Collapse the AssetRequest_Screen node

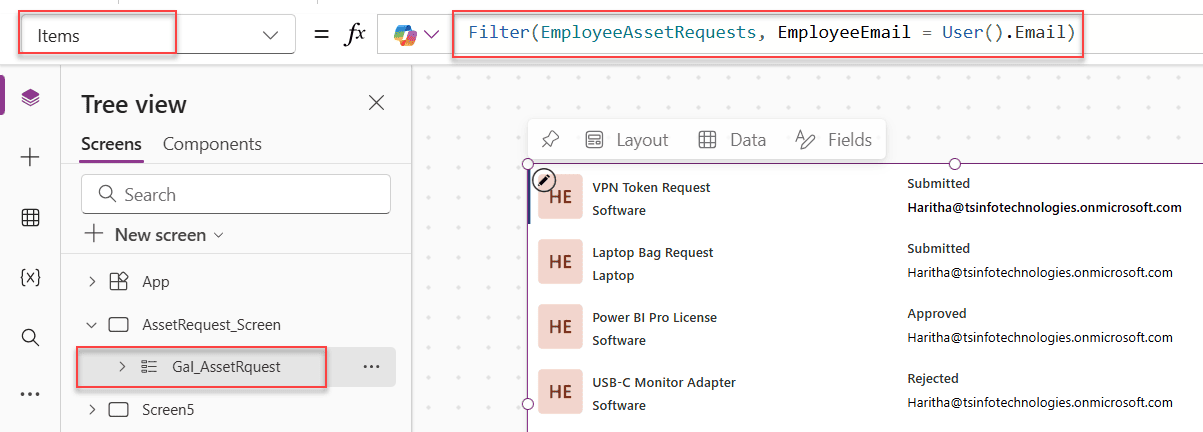92,324
